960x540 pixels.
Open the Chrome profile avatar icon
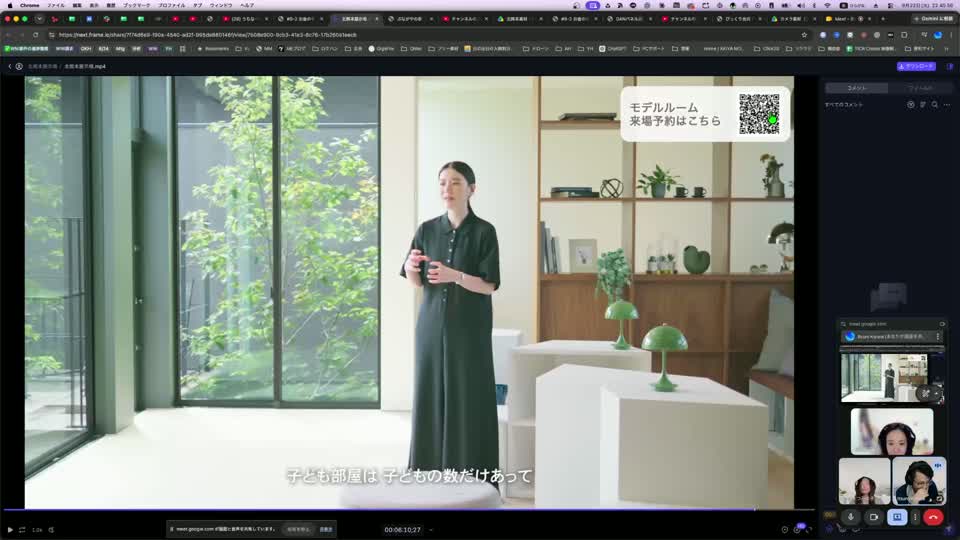tap(938, 35)
